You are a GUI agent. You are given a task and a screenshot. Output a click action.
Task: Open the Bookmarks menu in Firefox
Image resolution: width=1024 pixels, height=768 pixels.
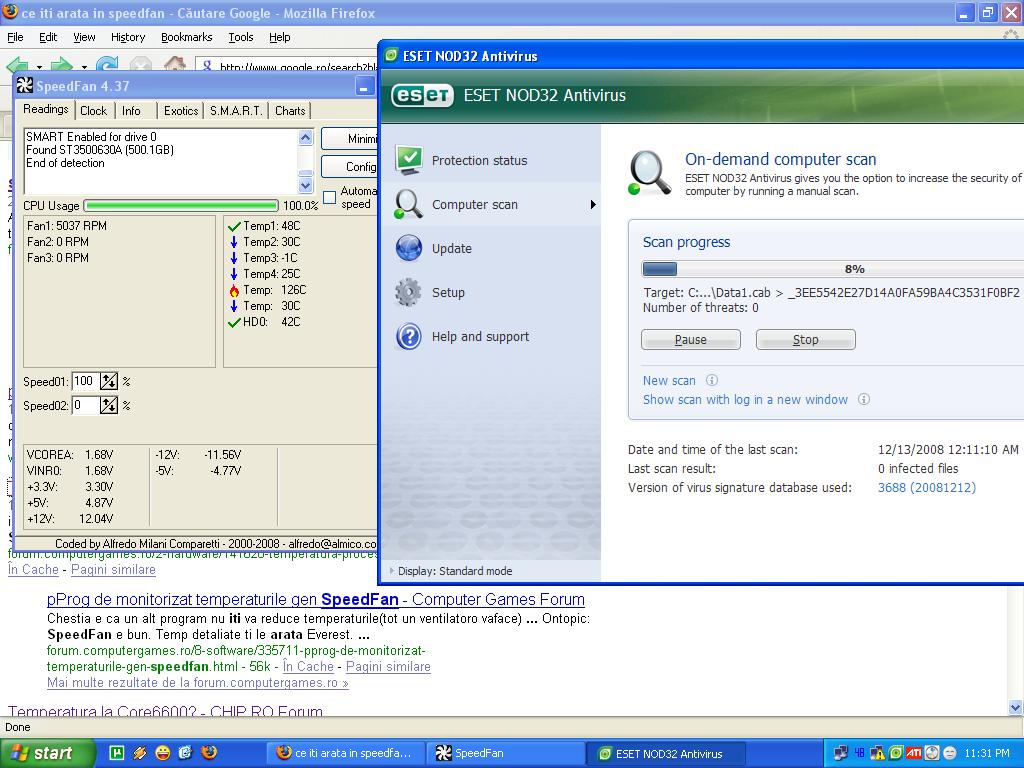coord(186,37)
